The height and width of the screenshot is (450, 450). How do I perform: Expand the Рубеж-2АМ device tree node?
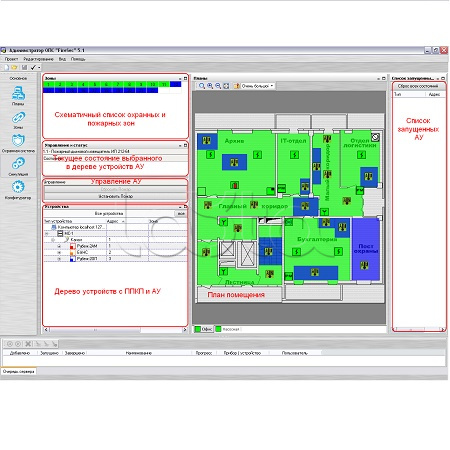pos(59,246)
